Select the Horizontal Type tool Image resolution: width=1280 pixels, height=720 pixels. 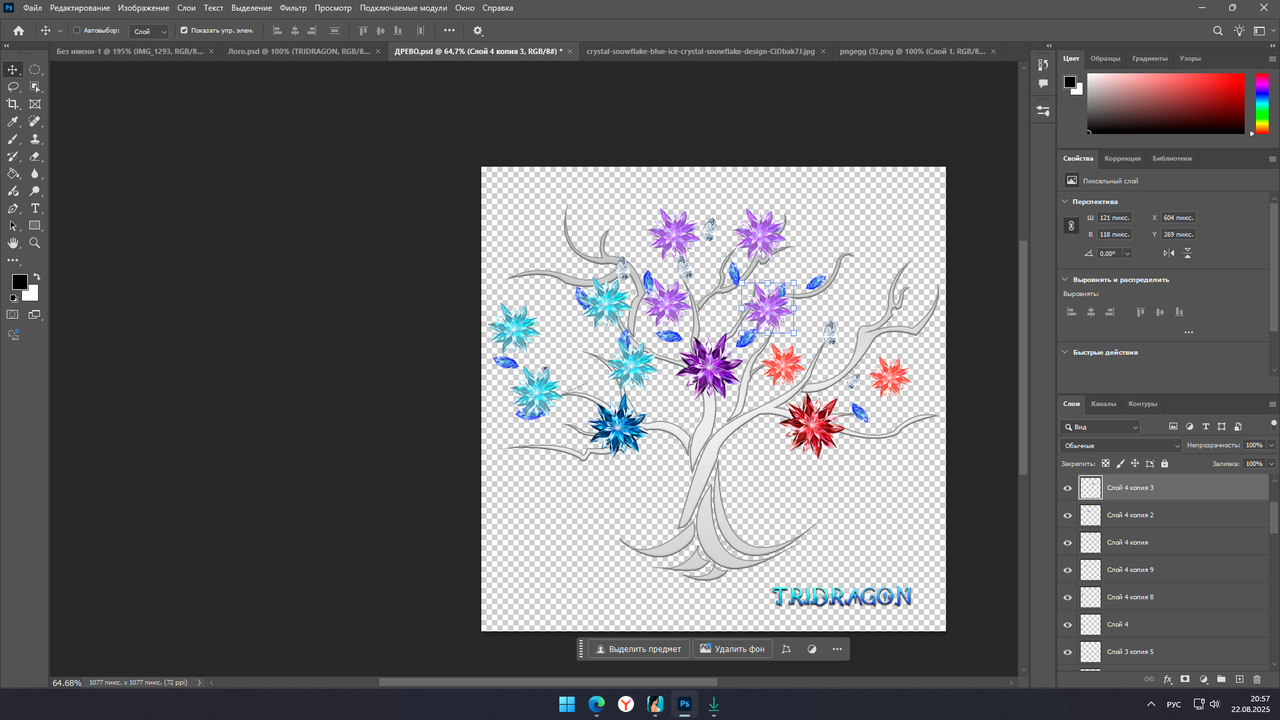[35, 208]
